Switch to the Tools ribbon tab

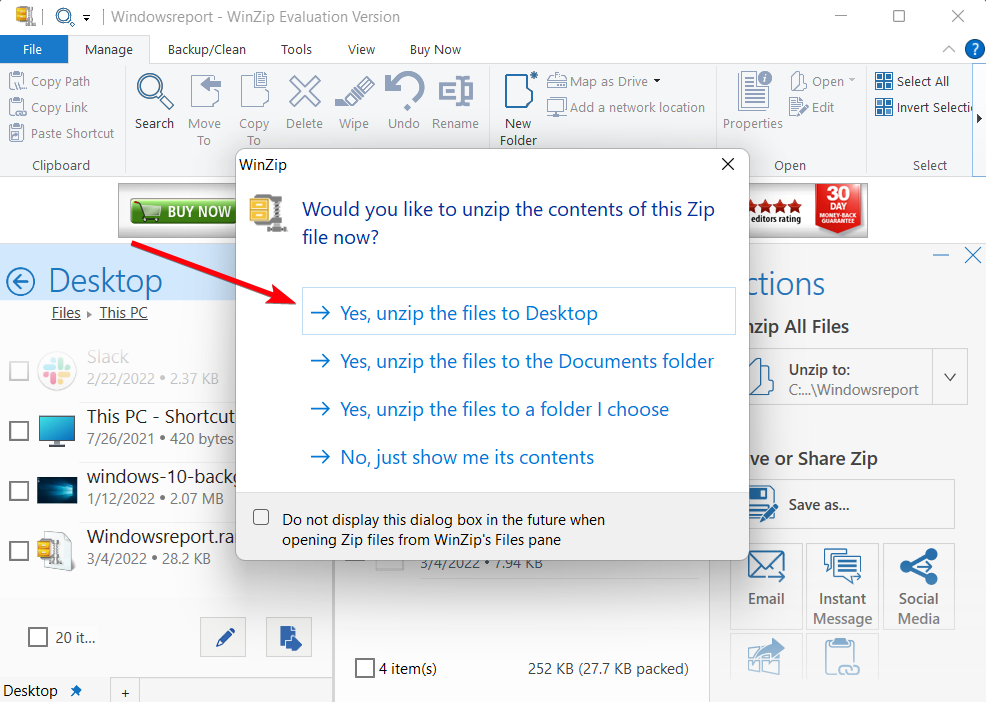(295, 49)
